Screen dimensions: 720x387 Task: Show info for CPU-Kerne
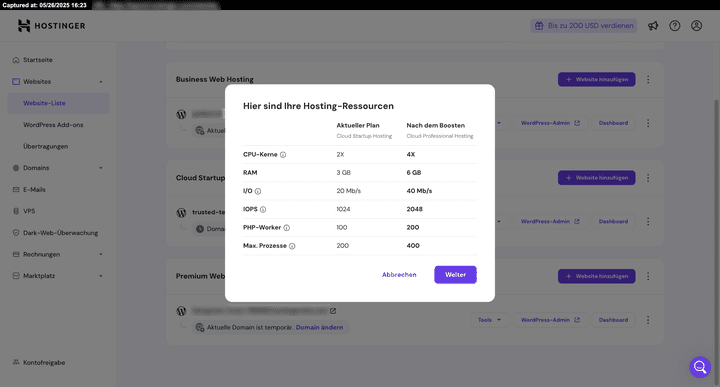tap(283, 155)
